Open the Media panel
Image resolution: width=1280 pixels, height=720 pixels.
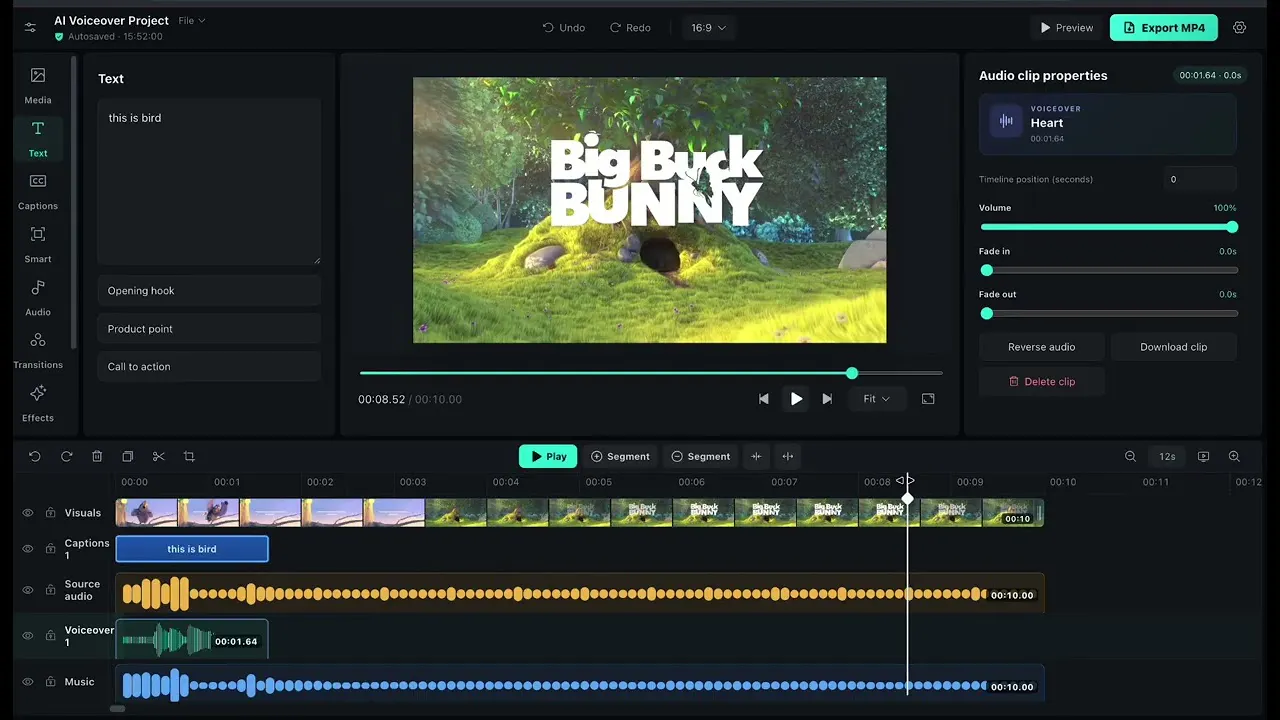[38, 86]
